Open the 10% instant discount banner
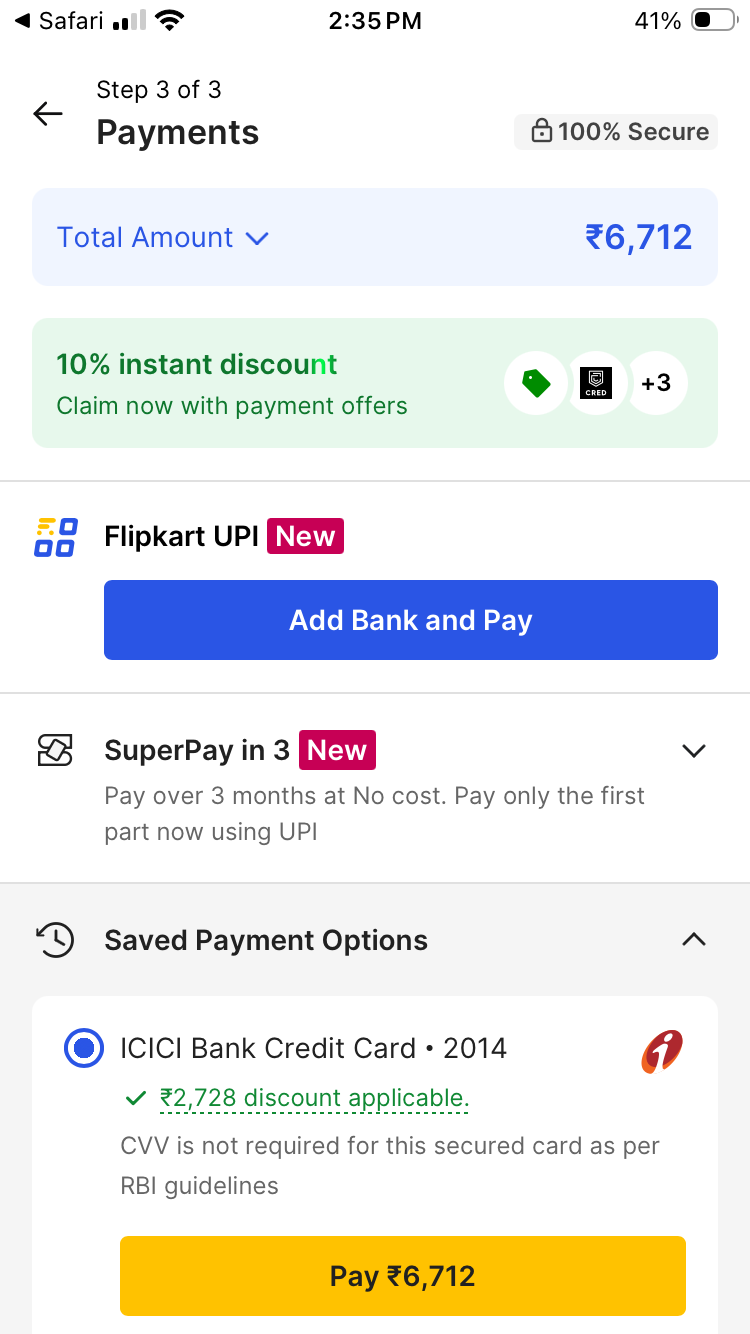The width and height of the screenshot is (750, 1334). tap(232, 383)
